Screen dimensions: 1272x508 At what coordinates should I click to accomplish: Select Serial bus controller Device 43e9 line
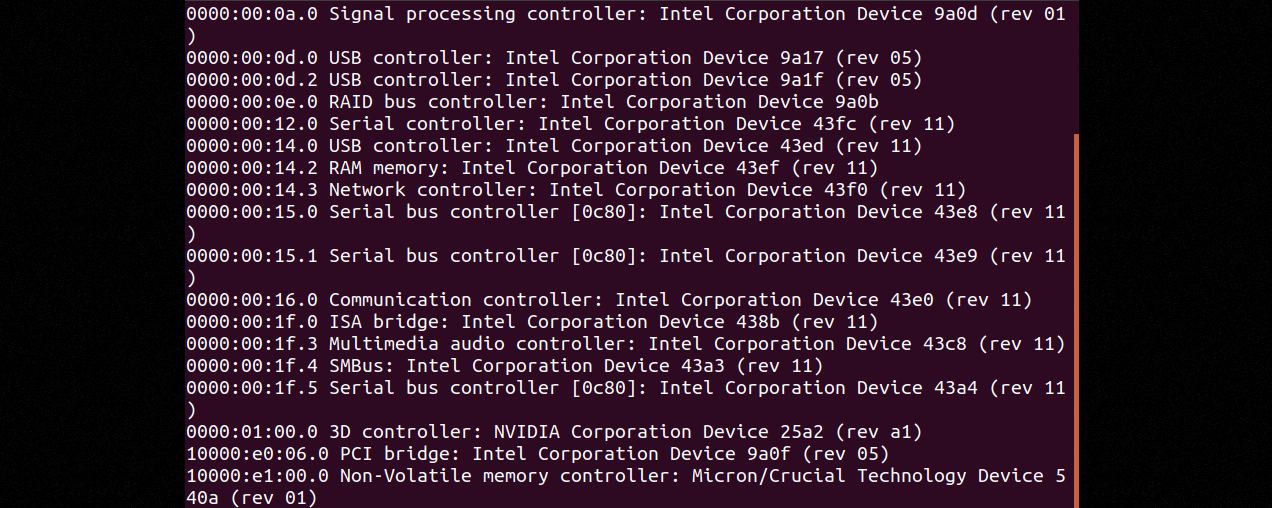pos(626,256)
